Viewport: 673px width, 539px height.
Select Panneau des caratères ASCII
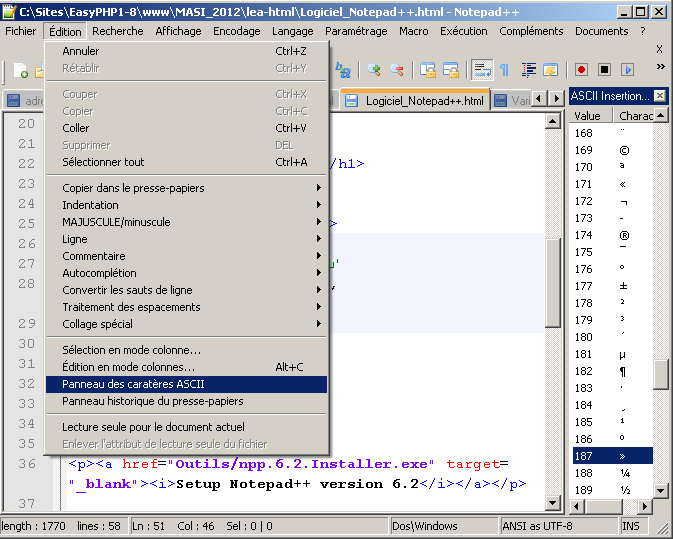point(186,384)
